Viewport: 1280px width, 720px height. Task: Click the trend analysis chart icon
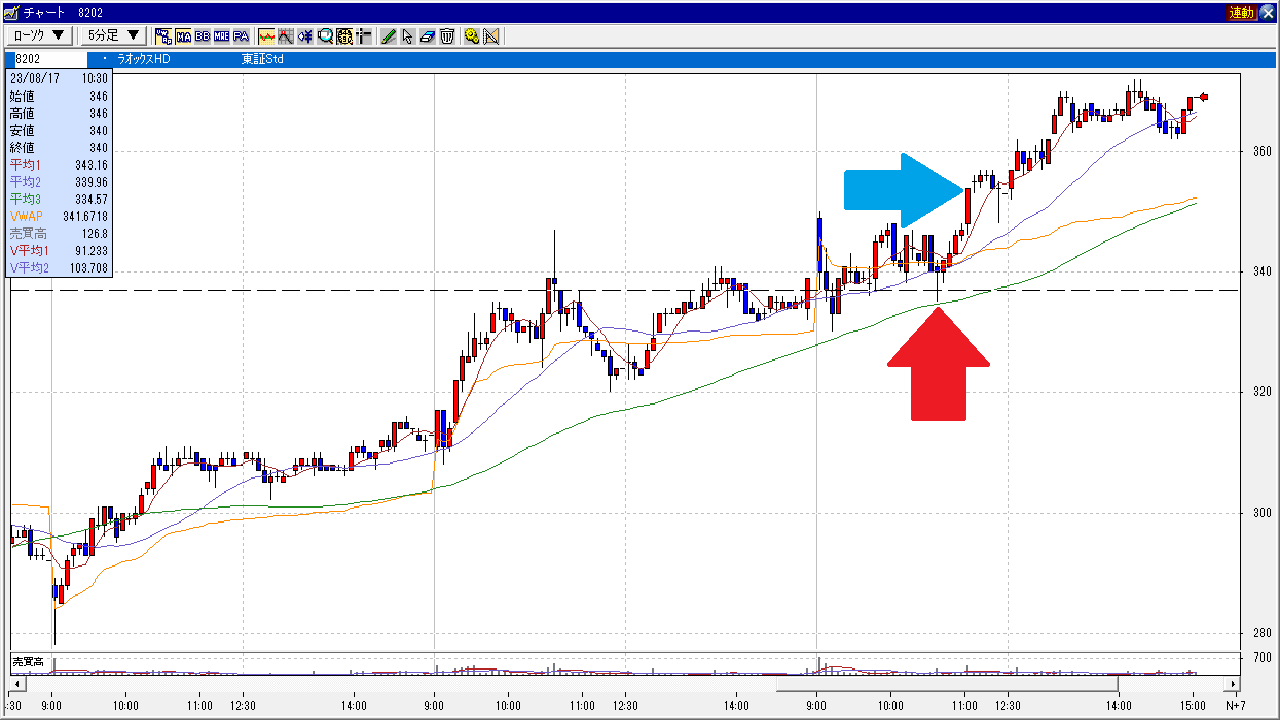[286, 36]
